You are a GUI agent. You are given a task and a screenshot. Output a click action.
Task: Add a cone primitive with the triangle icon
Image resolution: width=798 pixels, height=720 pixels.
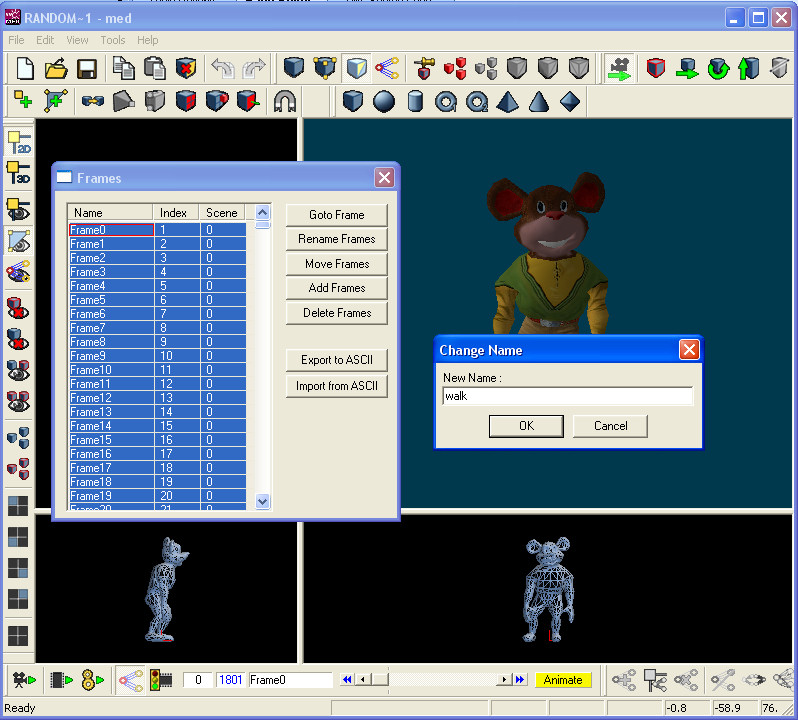[x=539, y=101]
